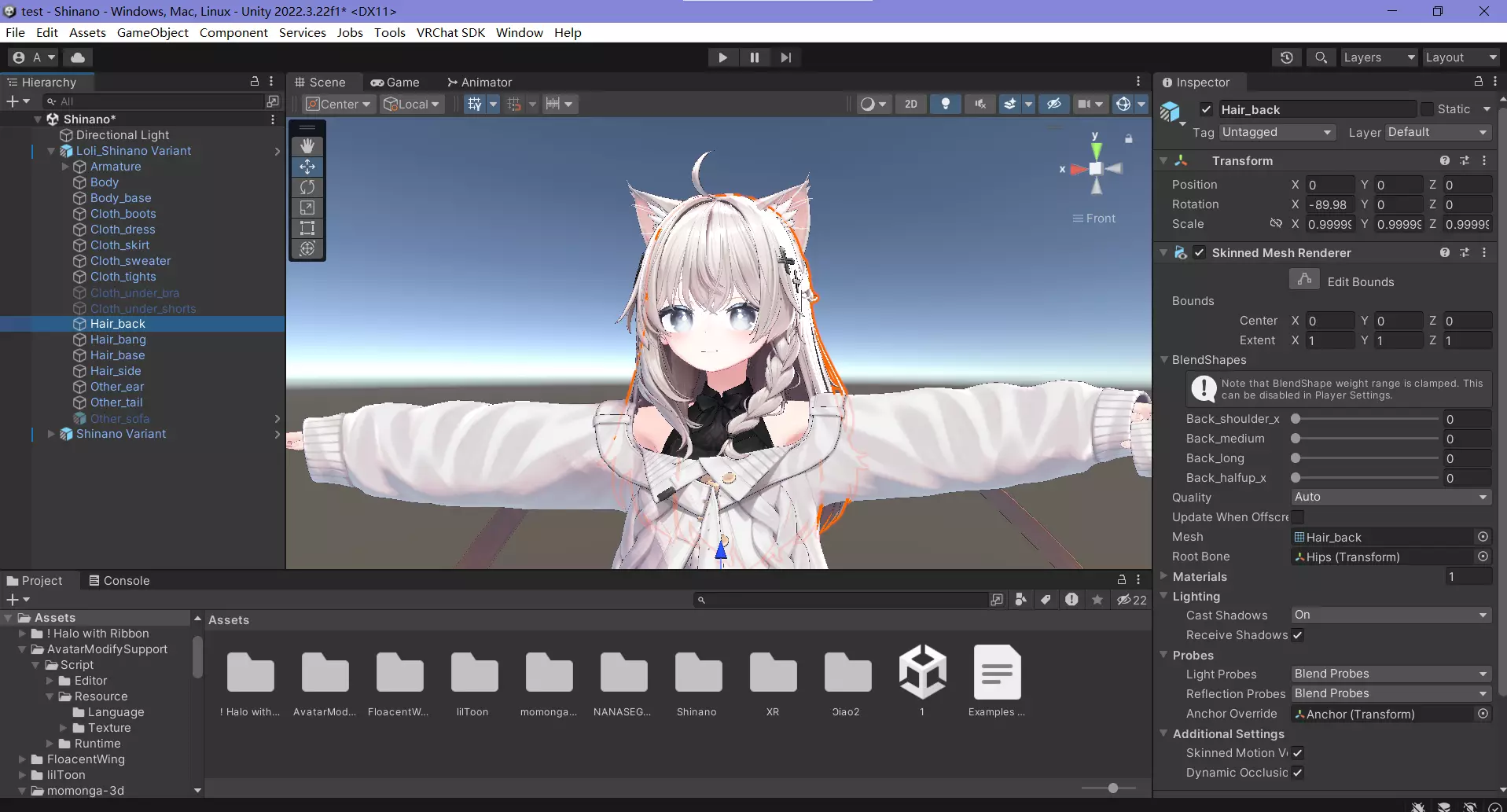Viewport: 1507px width, 812px height.
Task: Lock the Hierarchy panel
Action: [x=255, y=81]
